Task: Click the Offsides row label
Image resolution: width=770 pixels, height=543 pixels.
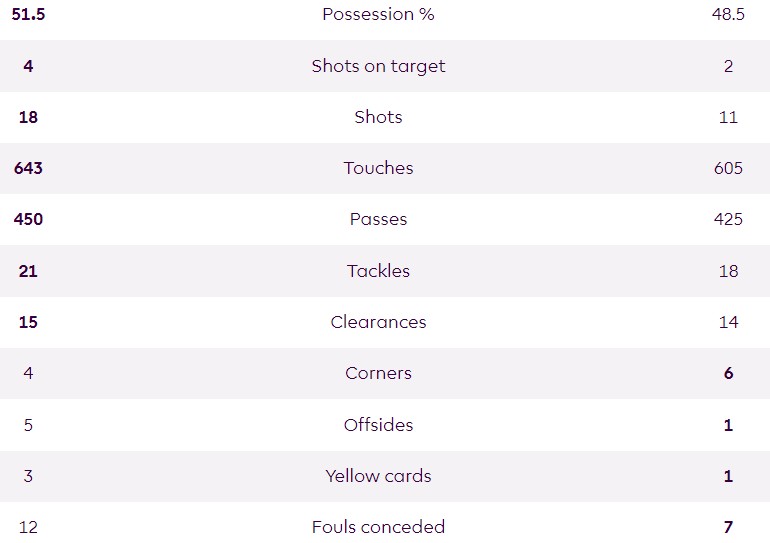Action: click(x=378, y=425)
